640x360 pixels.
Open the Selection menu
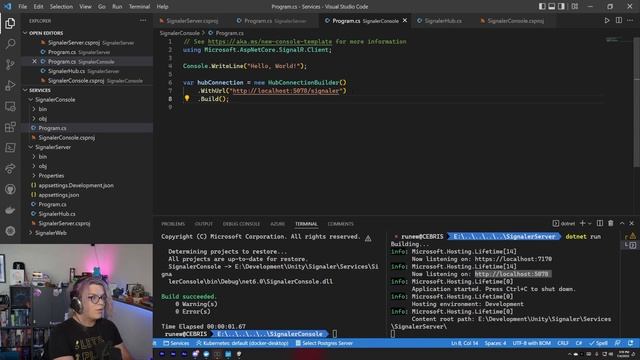pyautogui.click(x=61, y=7)
